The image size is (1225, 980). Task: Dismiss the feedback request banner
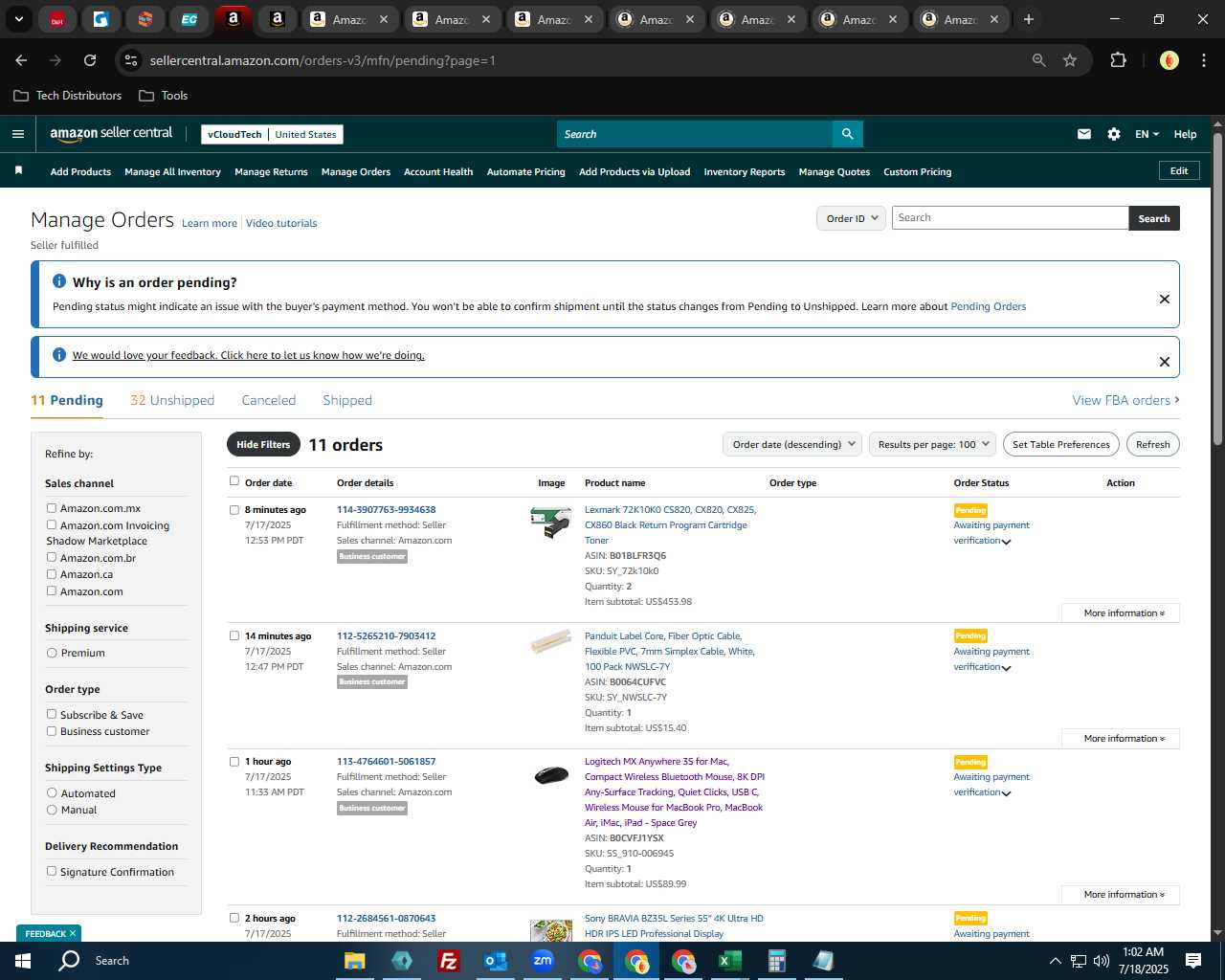point(1164,361)
